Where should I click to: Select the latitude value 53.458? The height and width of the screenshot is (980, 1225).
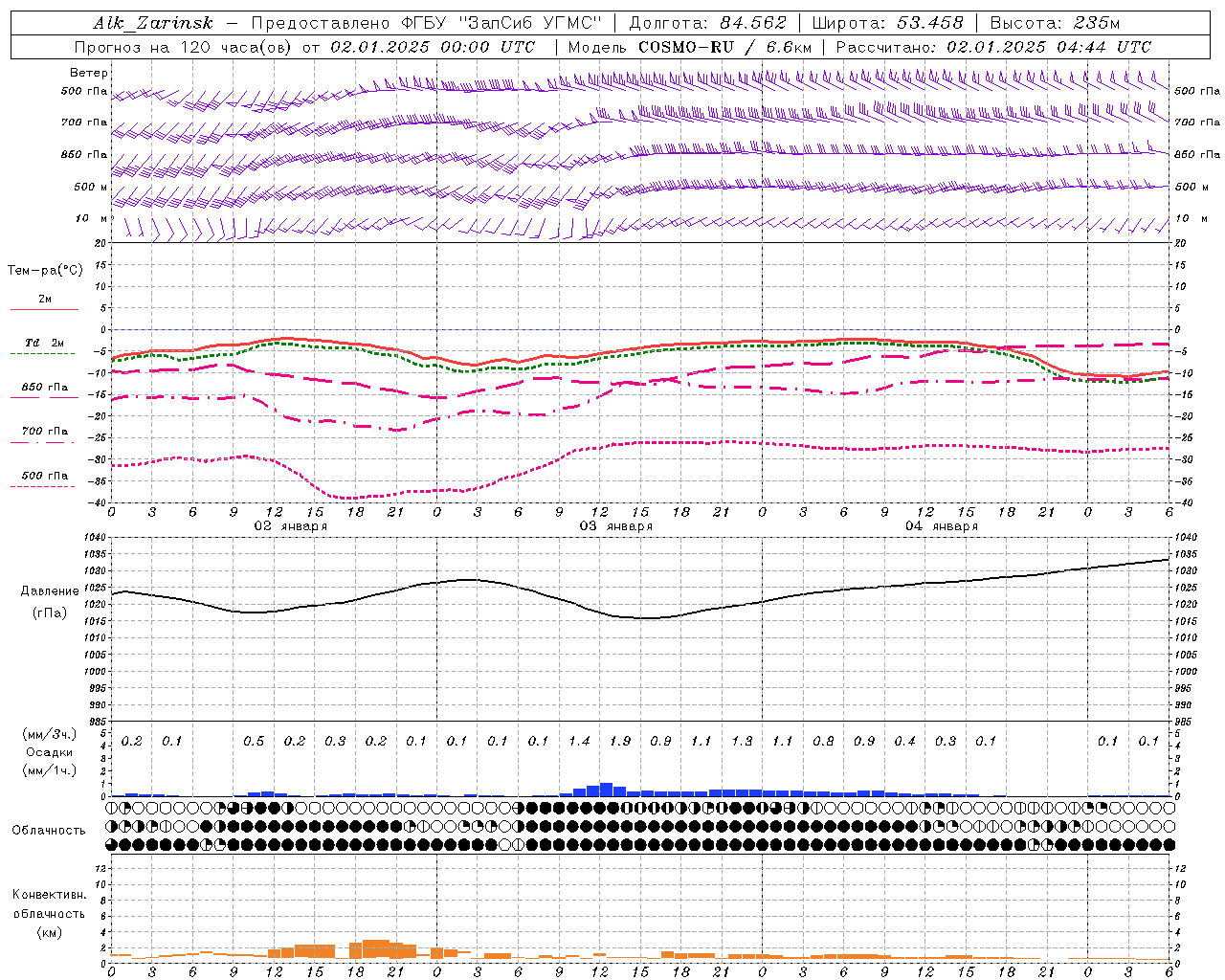click(929, 23)
